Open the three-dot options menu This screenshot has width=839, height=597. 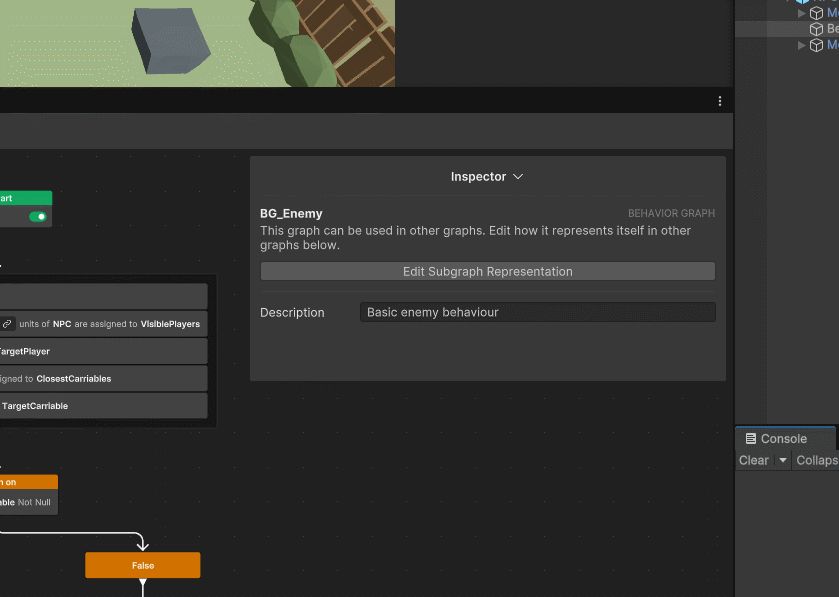click(720, 101)
